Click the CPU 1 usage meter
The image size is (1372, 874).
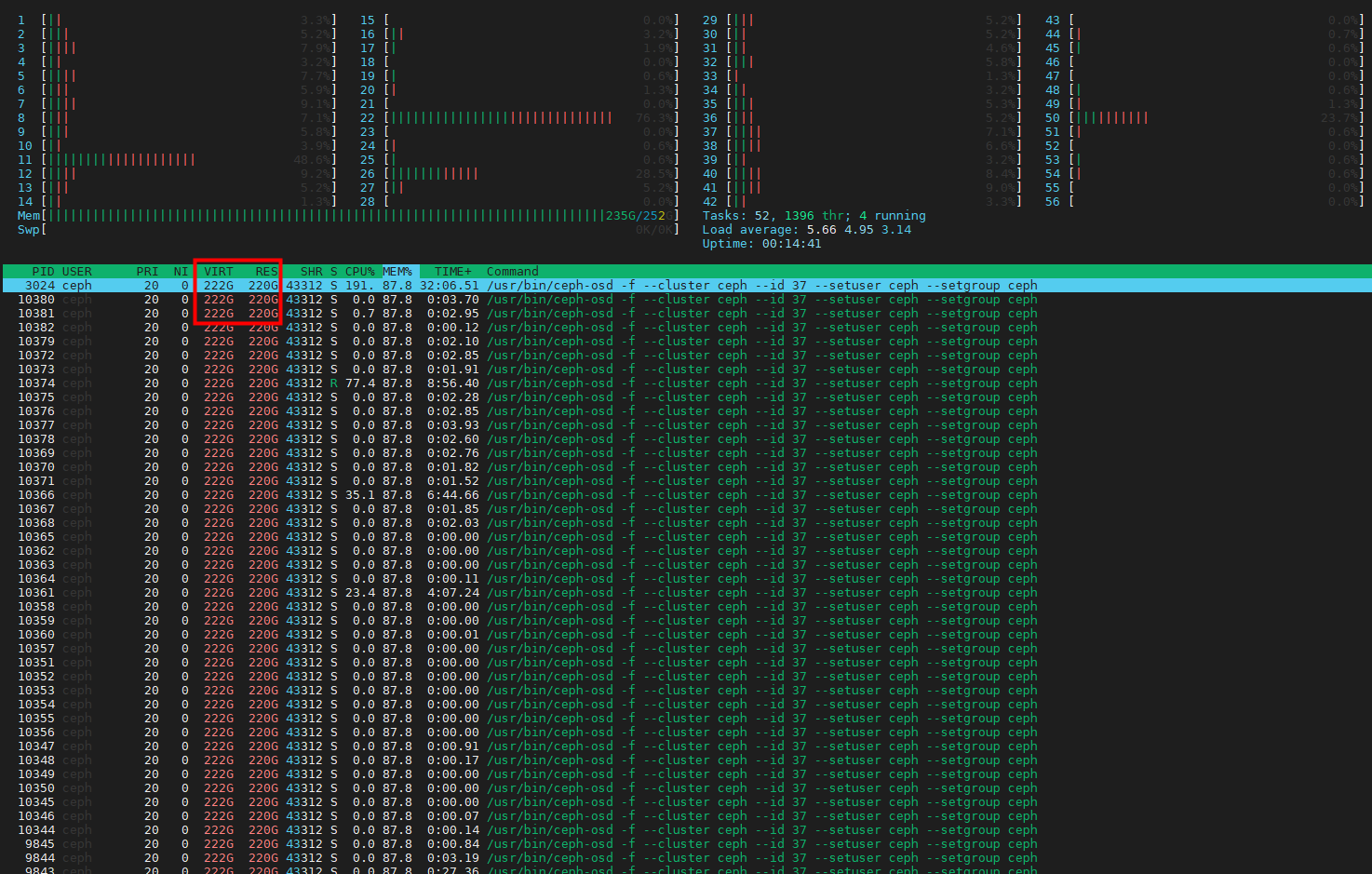point(177,20)
